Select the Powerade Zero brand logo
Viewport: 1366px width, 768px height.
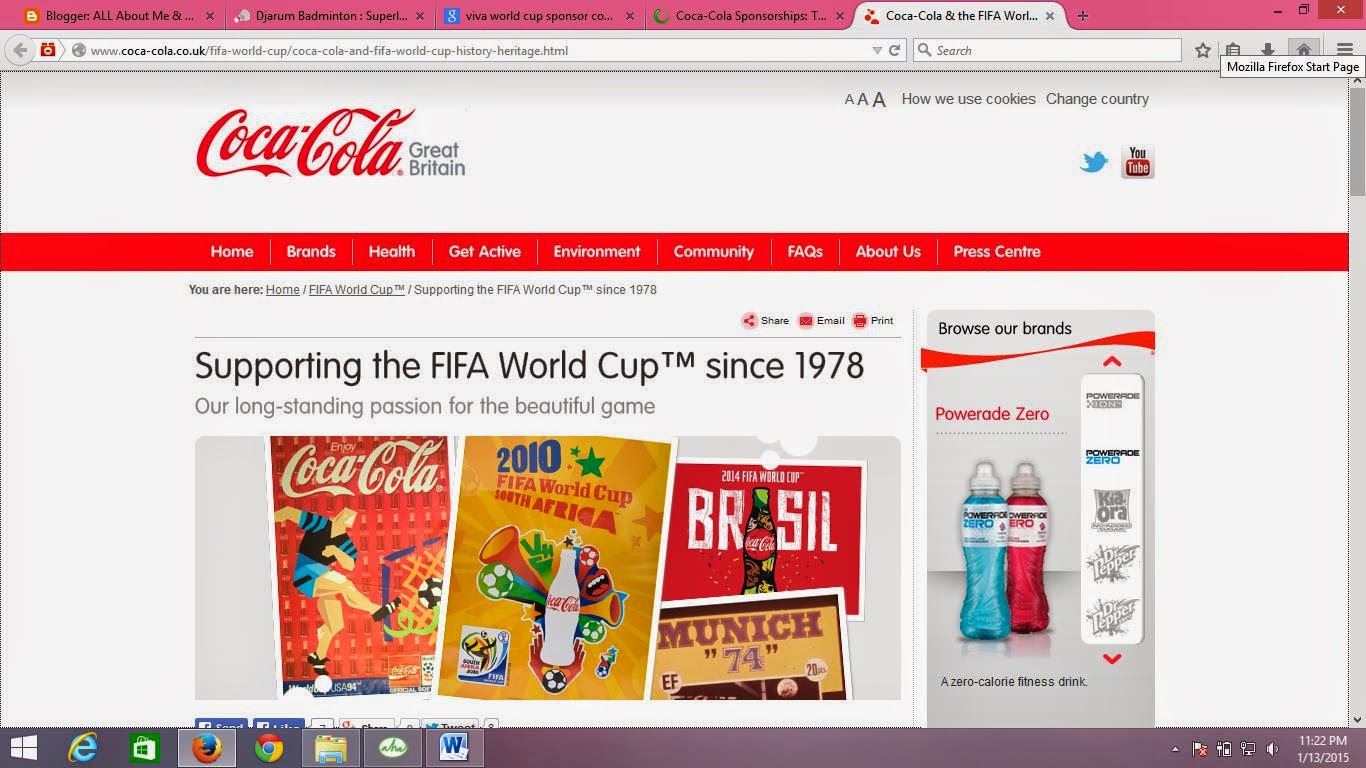click(x=1112, y=456)
